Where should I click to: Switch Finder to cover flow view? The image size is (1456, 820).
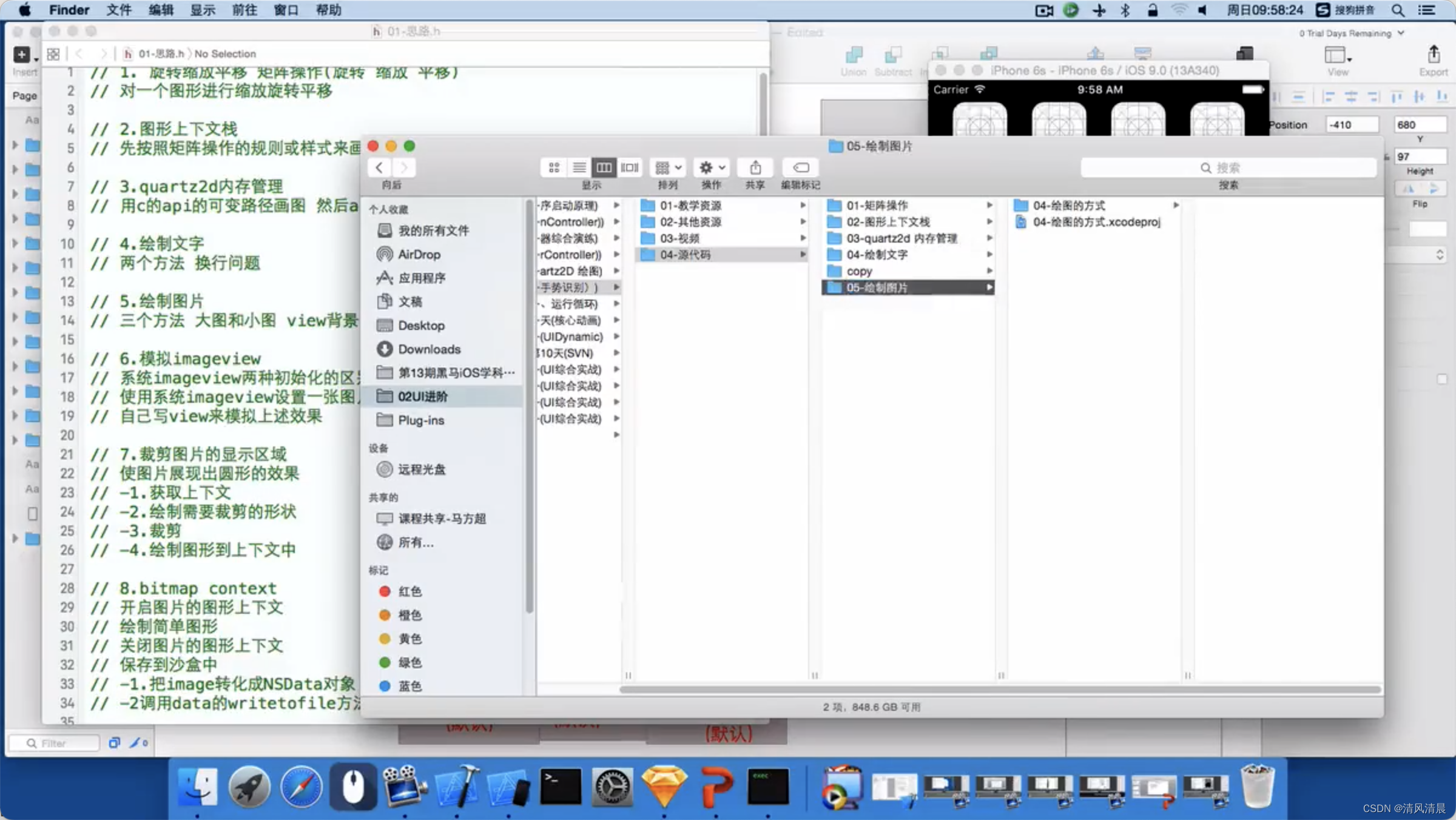pos(630,167)
